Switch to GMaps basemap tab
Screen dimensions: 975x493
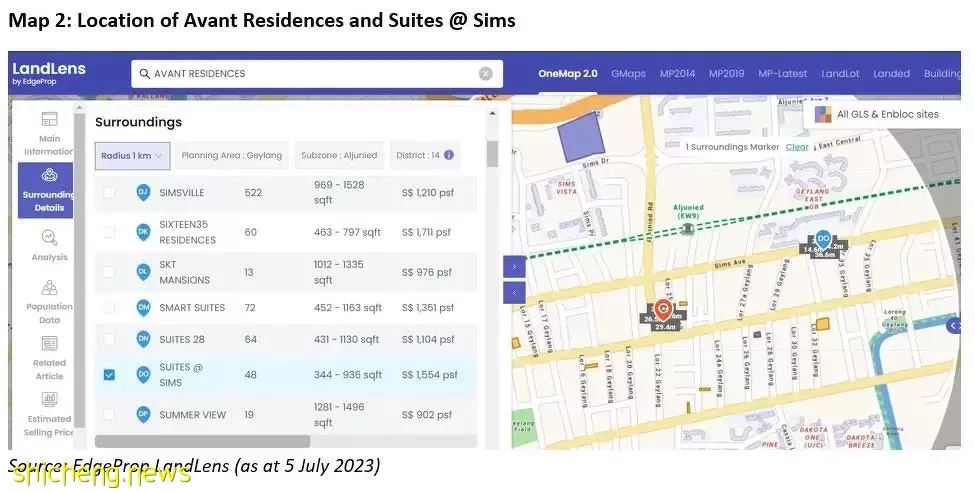click(628, 73)
